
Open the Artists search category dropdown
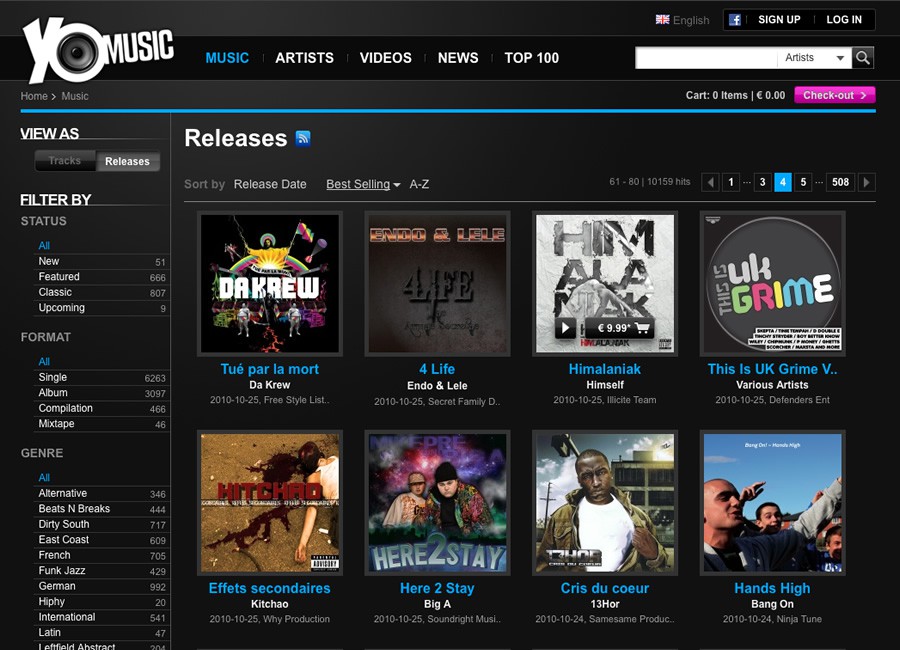pos(814,57)
